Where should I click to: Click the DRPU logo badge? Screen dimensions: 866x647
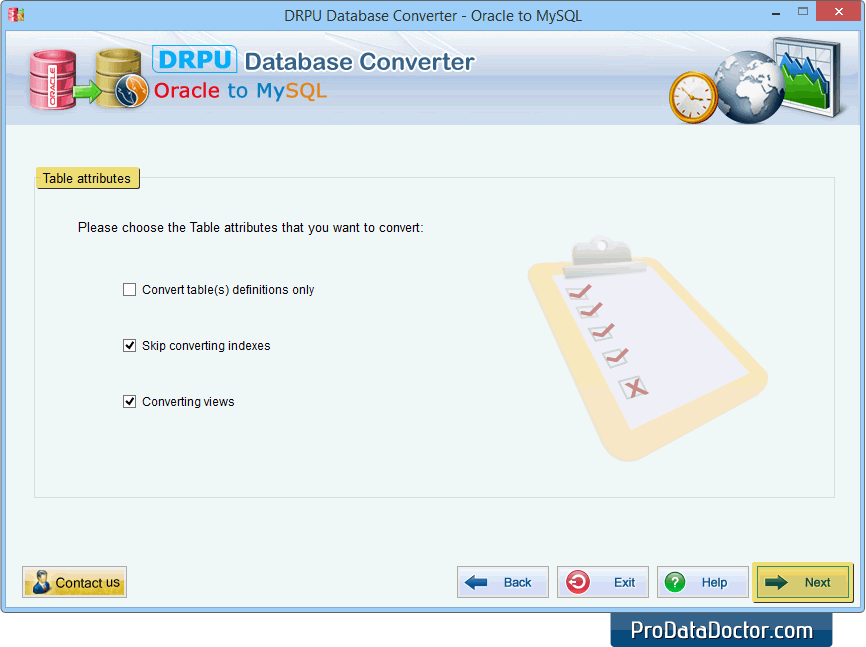click(194, 59)
